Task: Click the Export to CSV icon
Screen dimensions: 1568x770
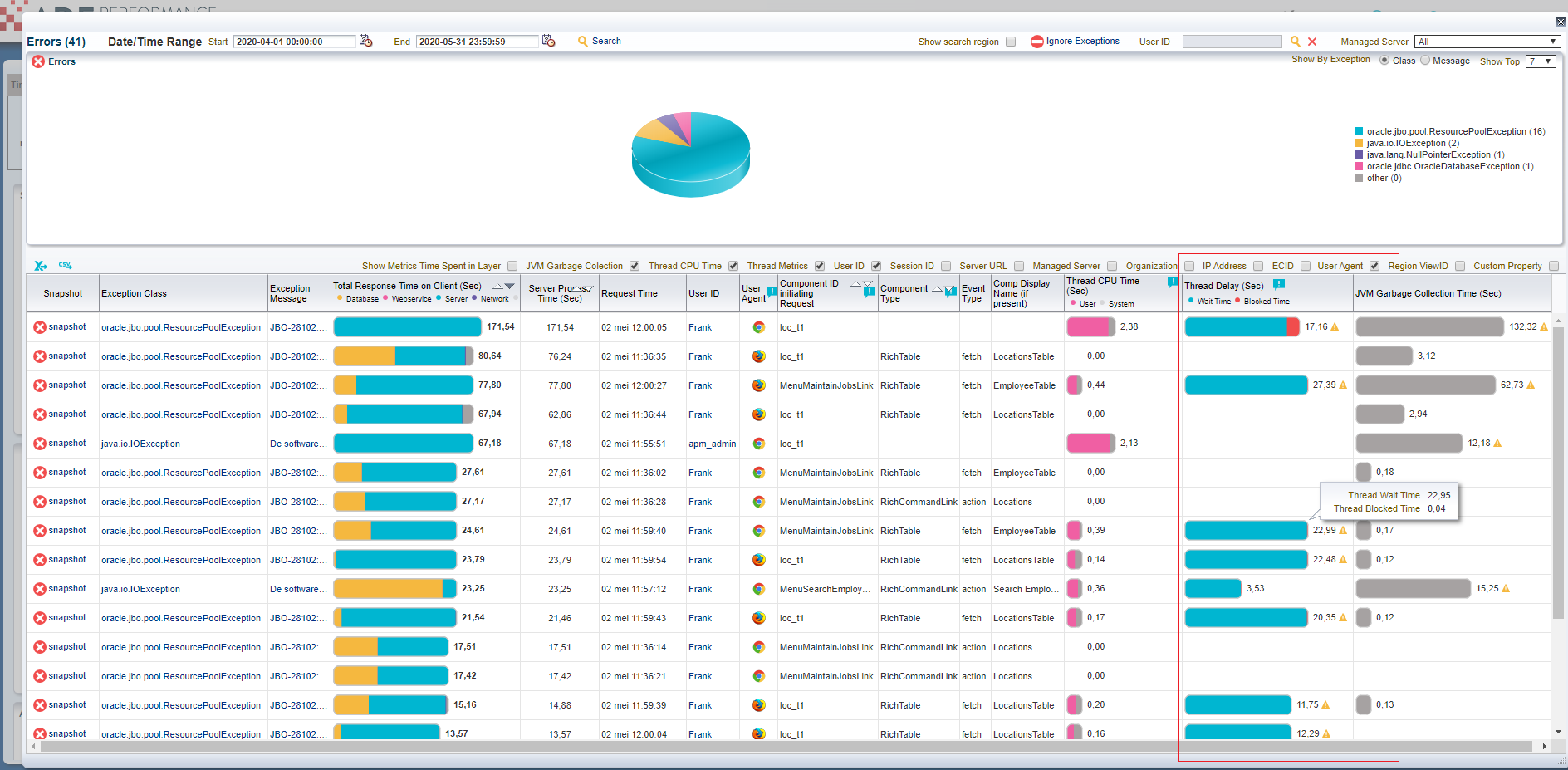Action: pyautogui.click(x=65, y=266)
